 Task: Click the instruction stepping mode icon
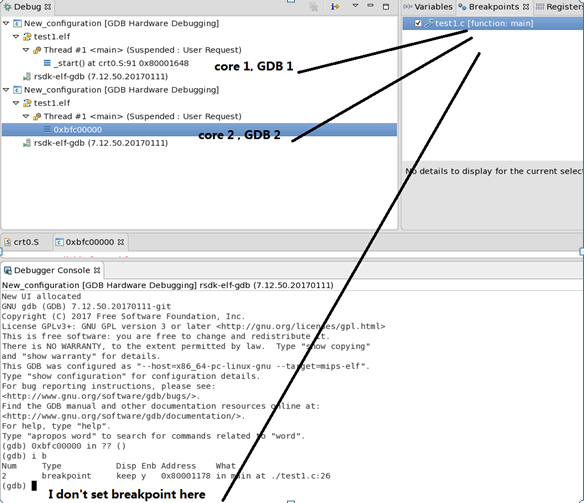[x=335, y=6]
